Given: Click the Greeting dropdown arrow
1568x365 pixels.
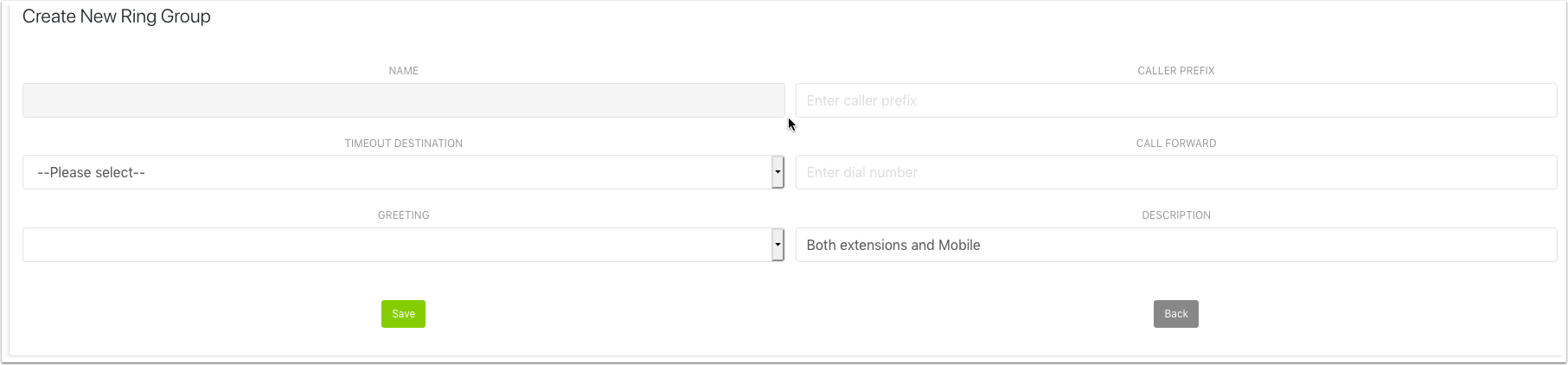Looking at the screenshot, I should click(x=778, y=245).
